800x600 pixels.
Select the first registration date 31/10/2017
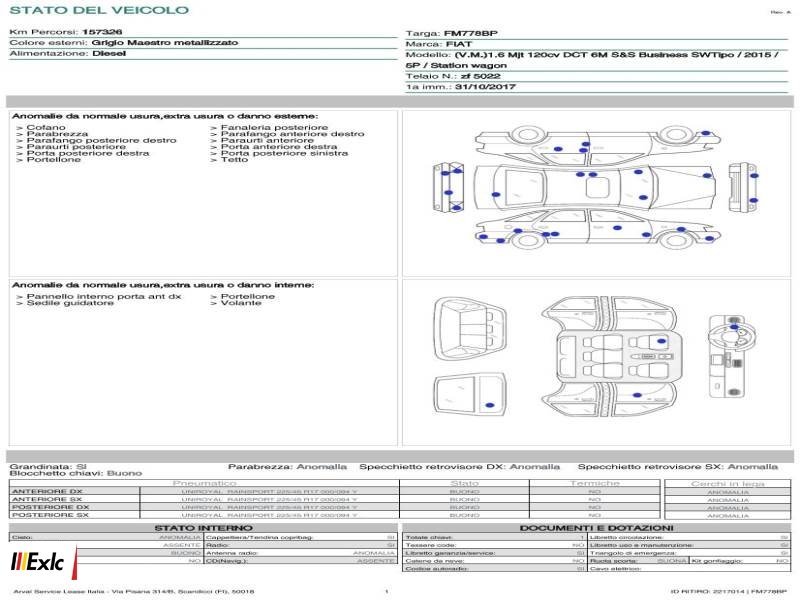[x=485, y=87]
